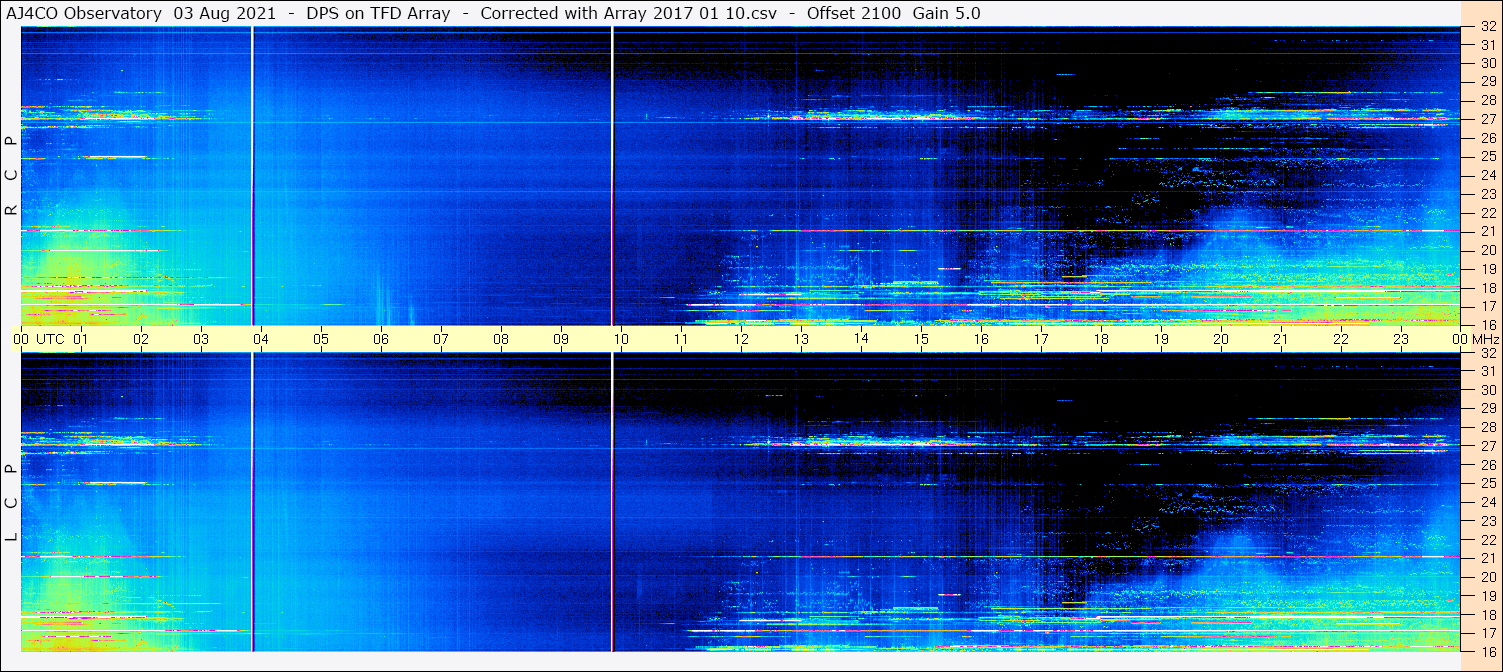Click hour label "16" on the time axis
Screen dimensions: 1503x672
[981, 339]
